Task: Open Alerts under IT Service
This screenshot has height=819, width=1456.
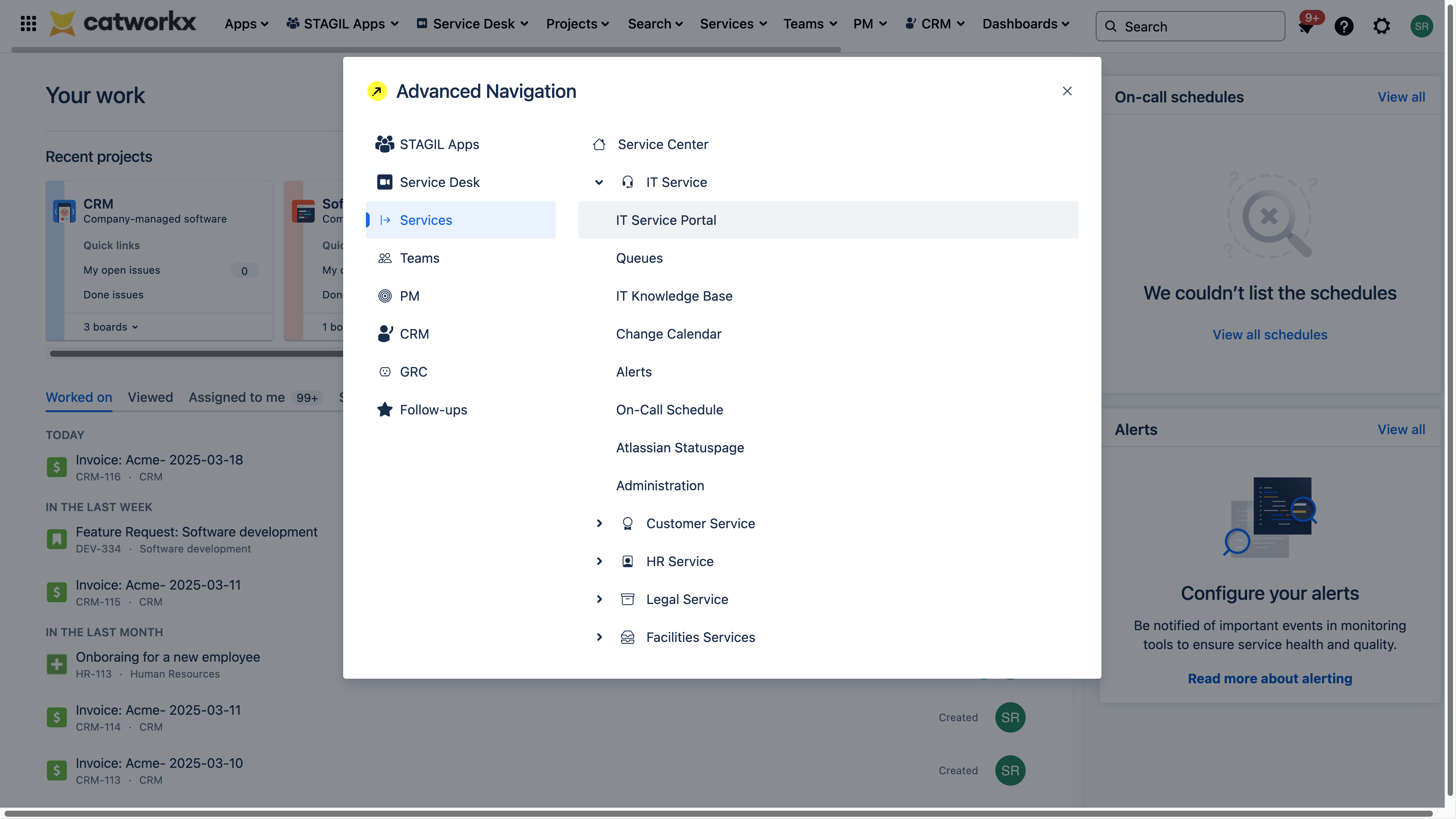Action: point(828,371)
